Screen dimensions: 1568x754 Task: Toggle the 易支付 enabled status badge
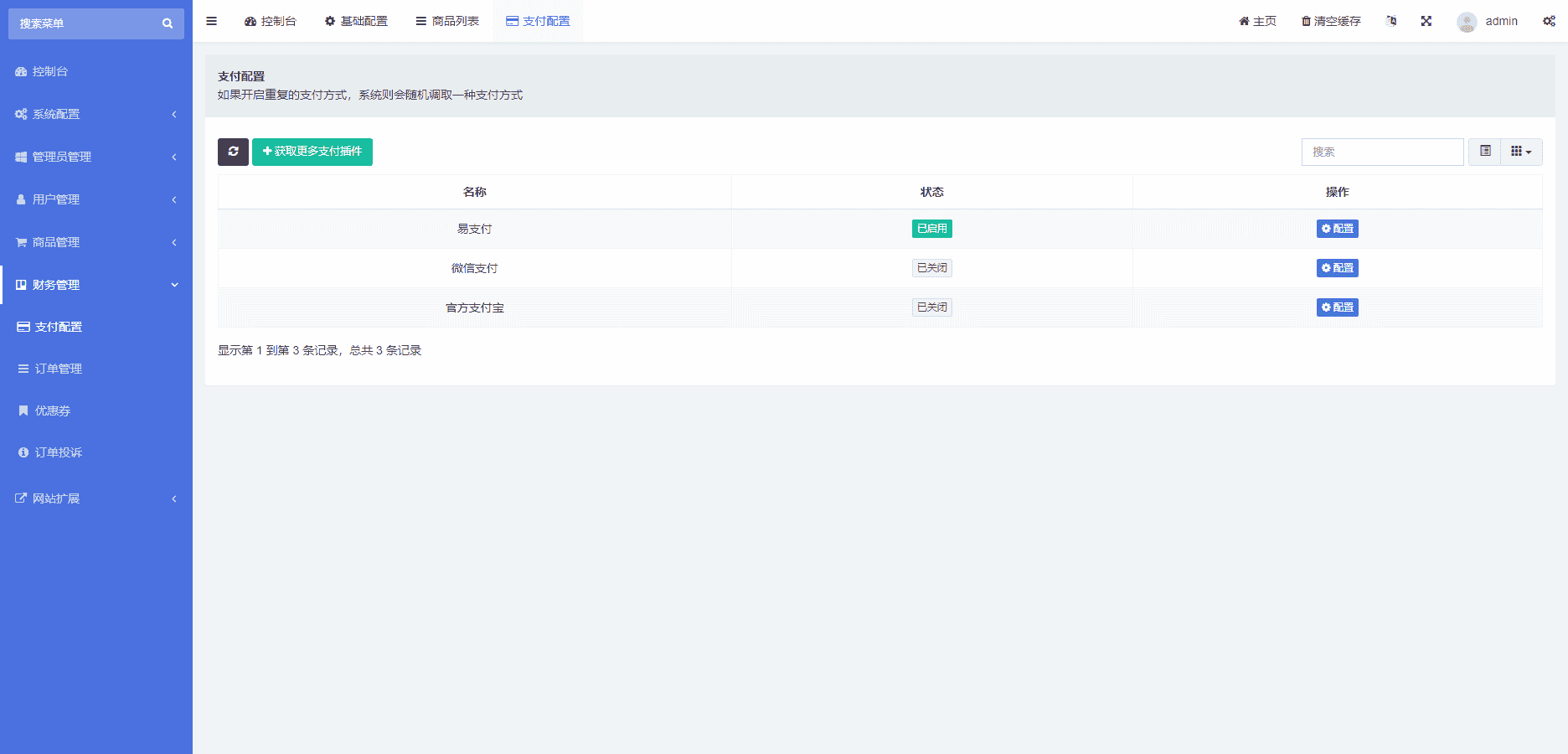click(x=931, y=229)
